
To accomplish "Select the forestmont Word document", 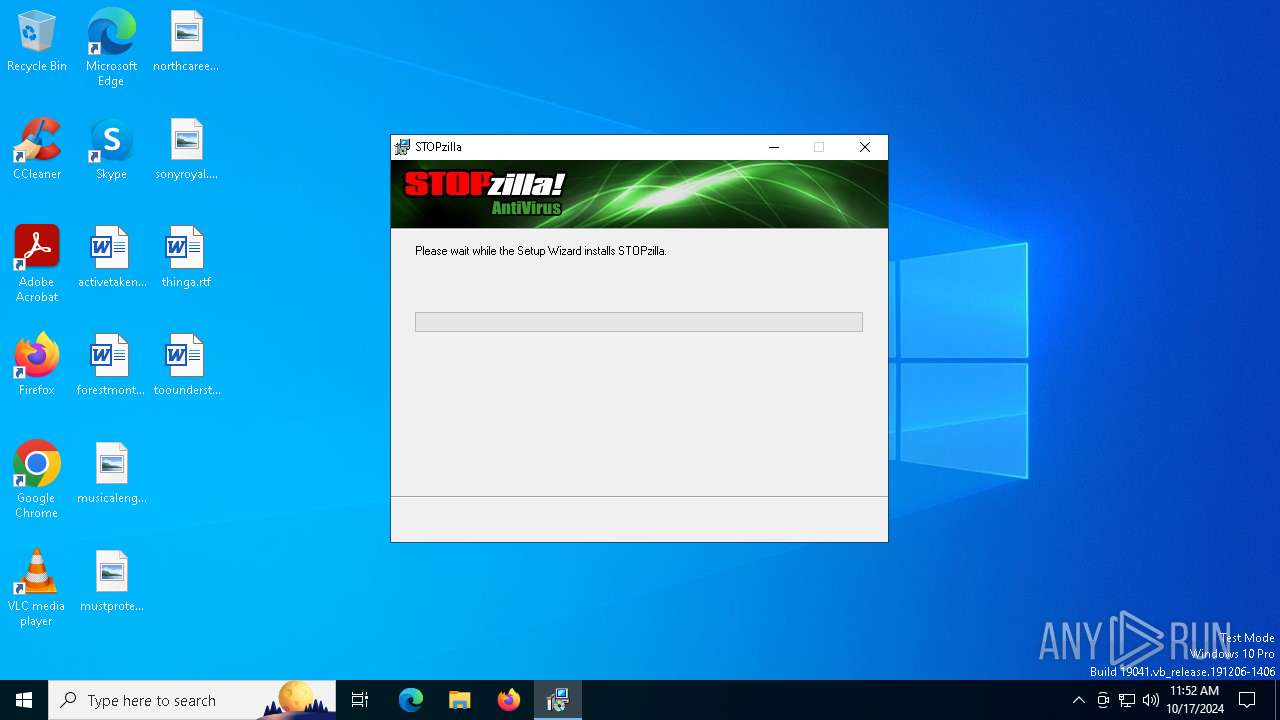I will click(111, 366).
